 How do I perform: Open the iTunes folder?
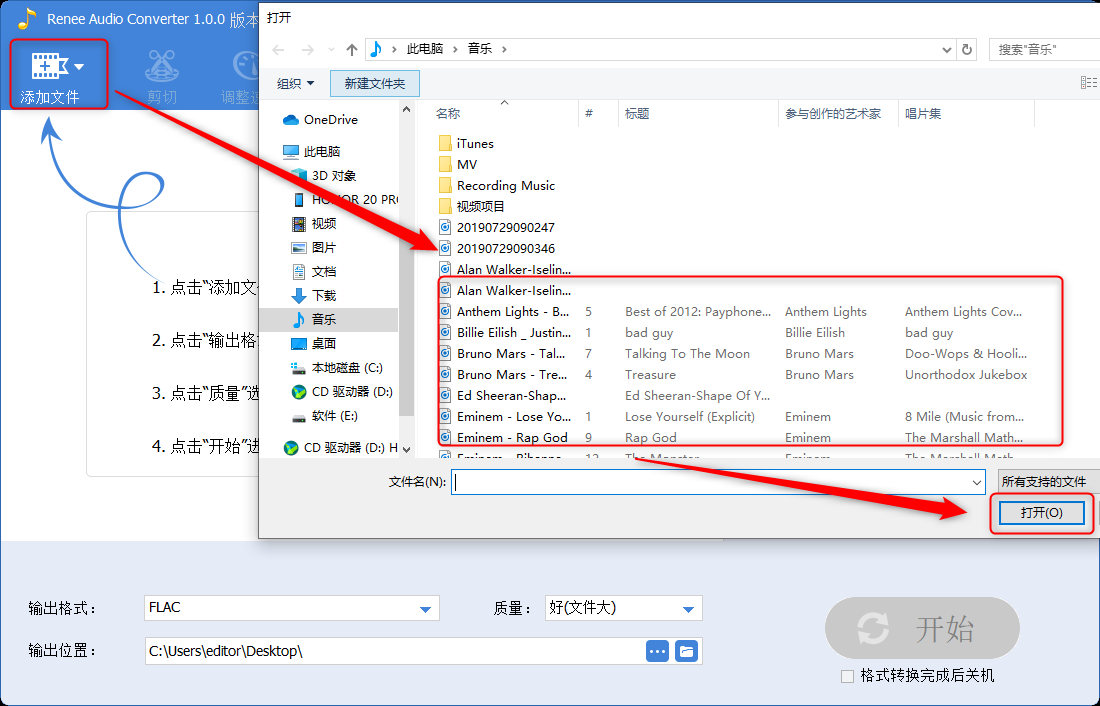coord(466,144)
